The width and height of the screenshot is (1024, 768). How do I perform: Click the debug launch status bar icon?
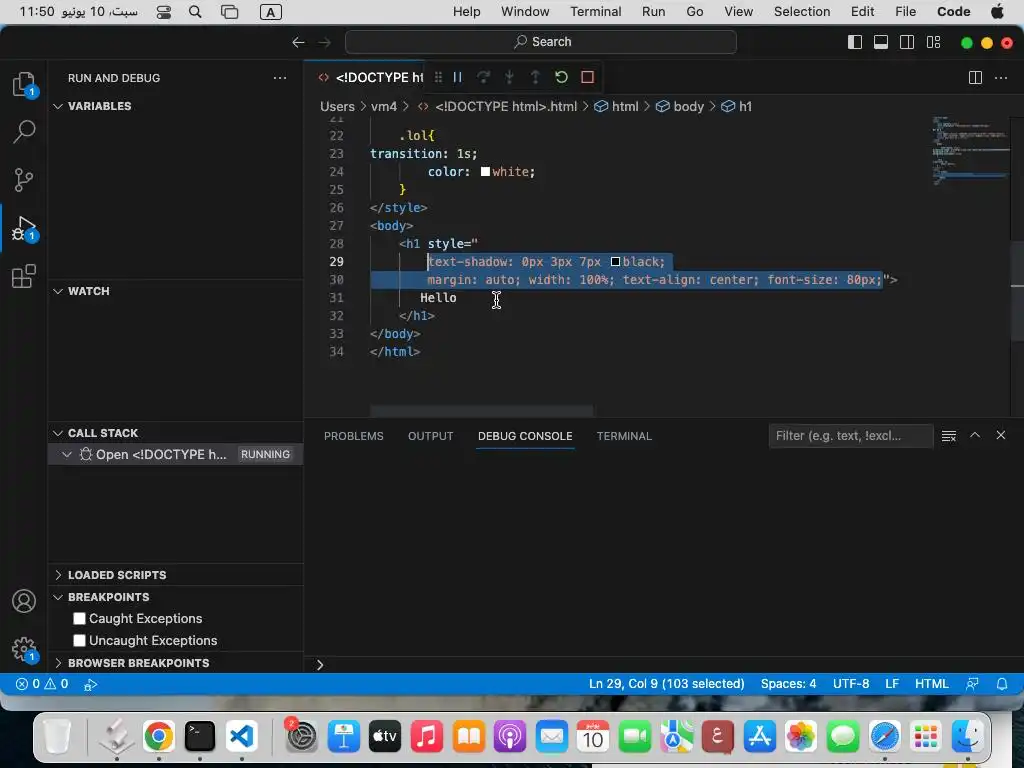tap(91, 684)
